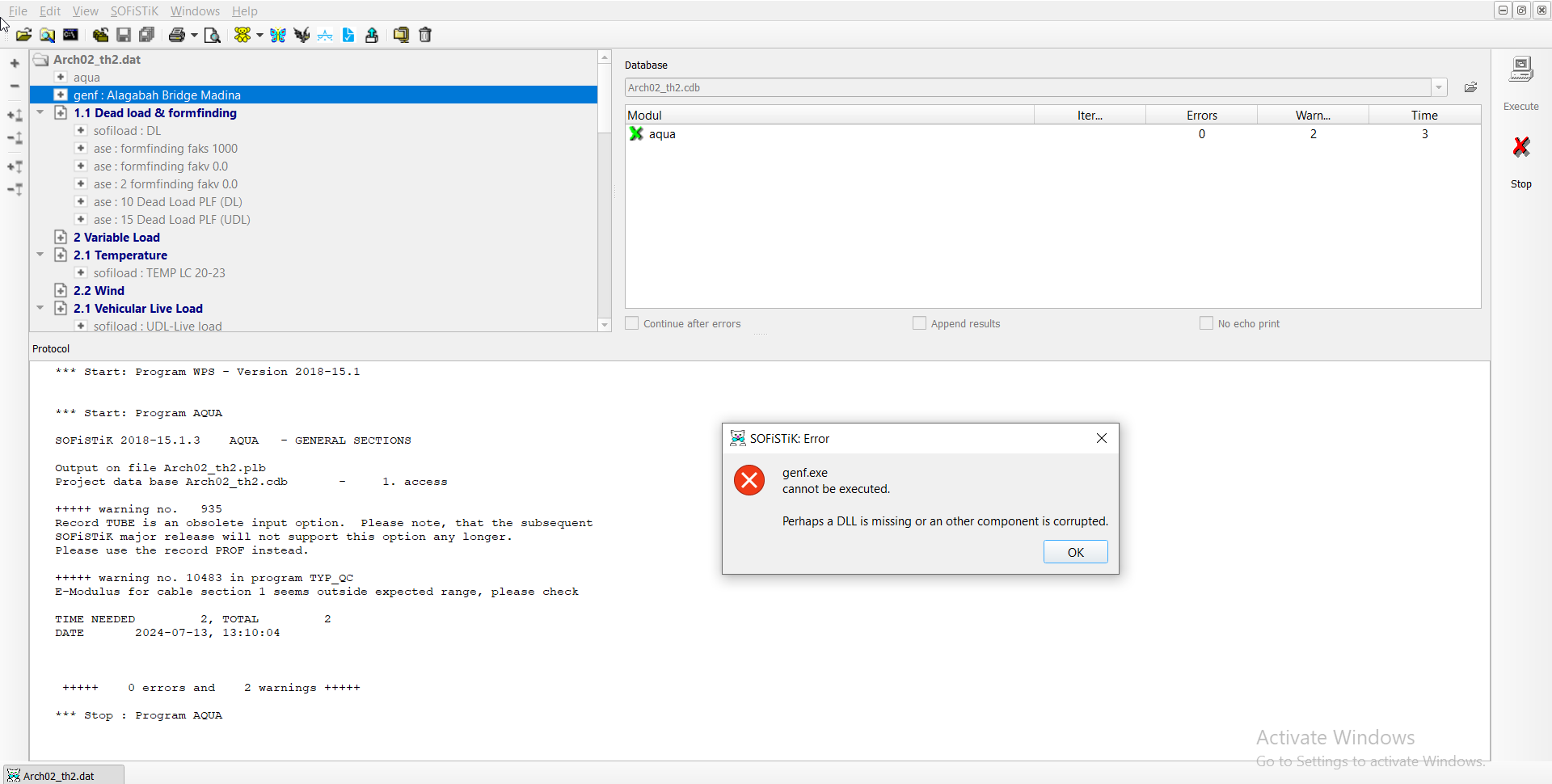Click the printer icon in toolbar
Viewport: 1552px width, 784px height.
click(x=177, y=35)
